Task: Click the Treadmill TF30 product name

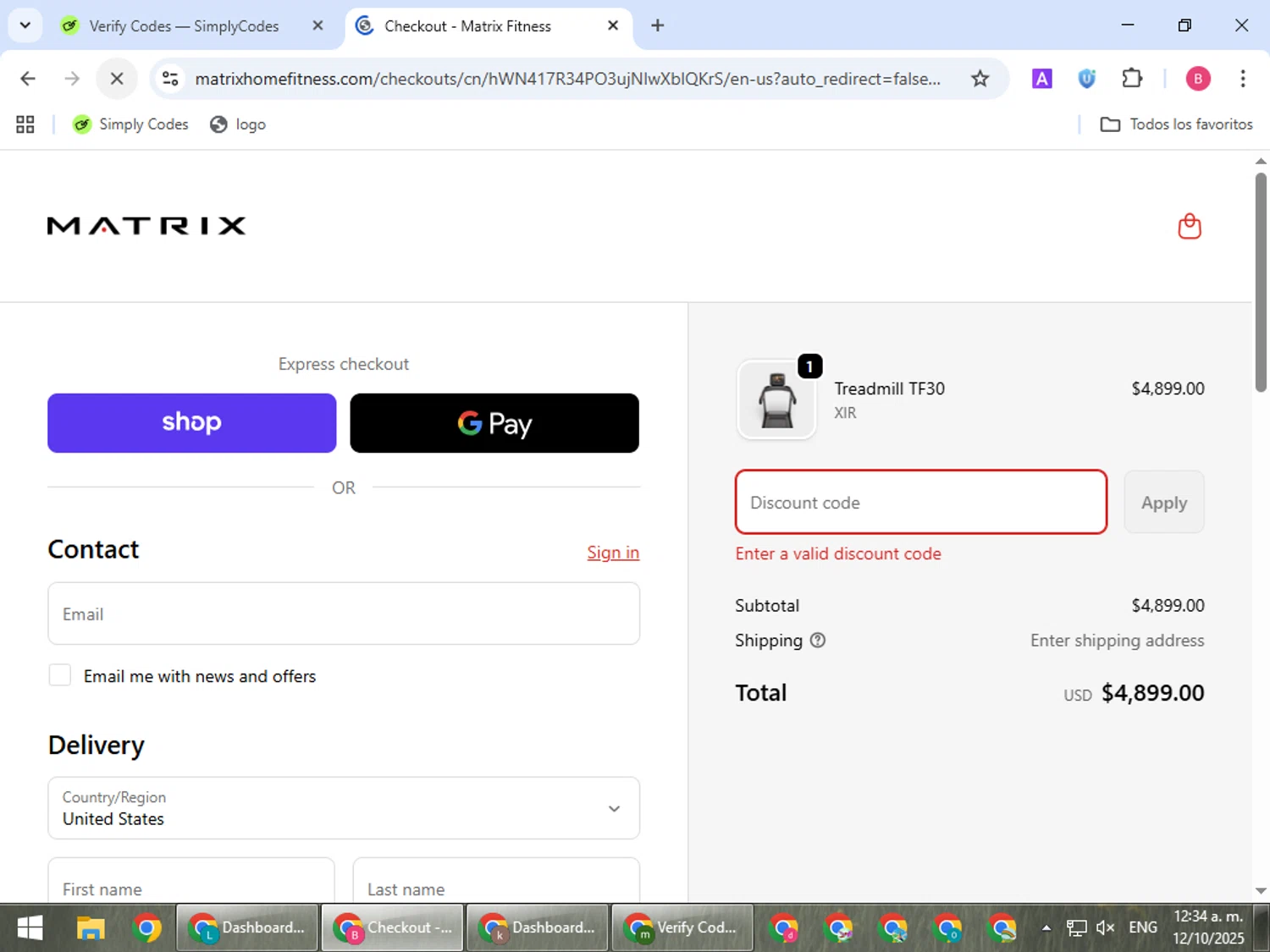Action: (889, 388)
